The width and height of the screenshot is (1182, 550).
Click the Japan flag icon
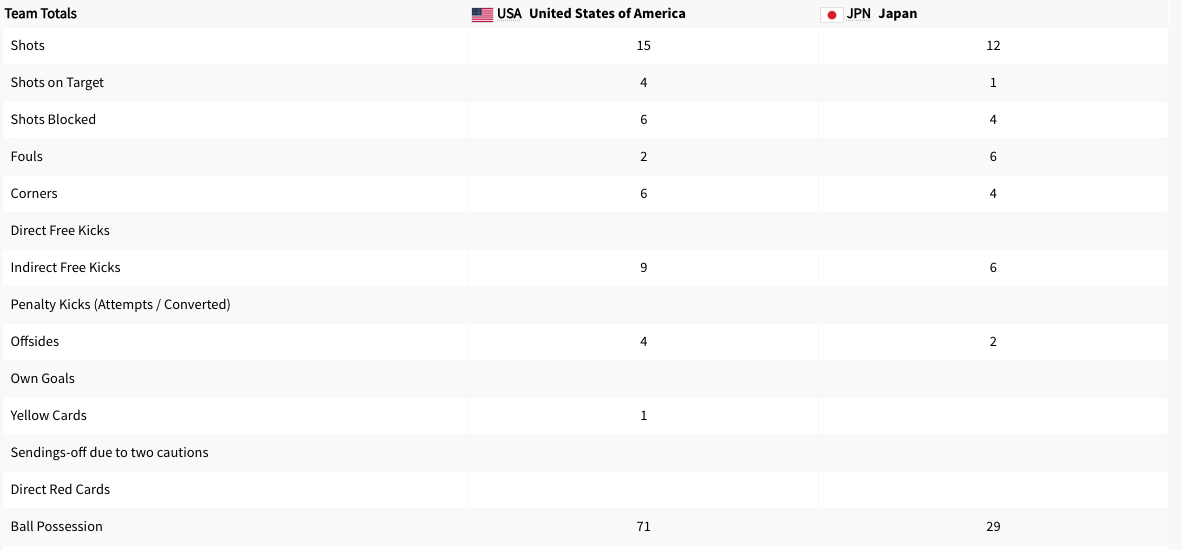pyautogui.click(x=831, y=14)
